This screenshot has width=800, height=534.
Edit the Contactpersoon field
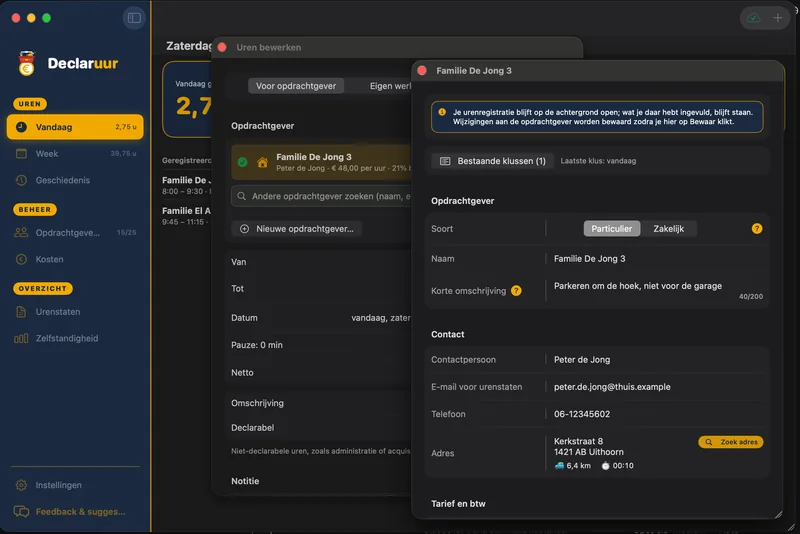pos(658,360)
